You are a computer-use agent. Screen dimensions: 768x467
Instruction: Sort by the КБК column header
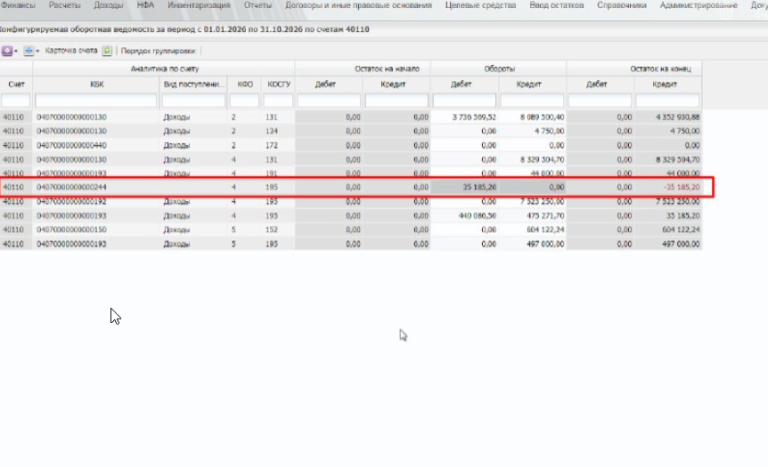[96, 84]
